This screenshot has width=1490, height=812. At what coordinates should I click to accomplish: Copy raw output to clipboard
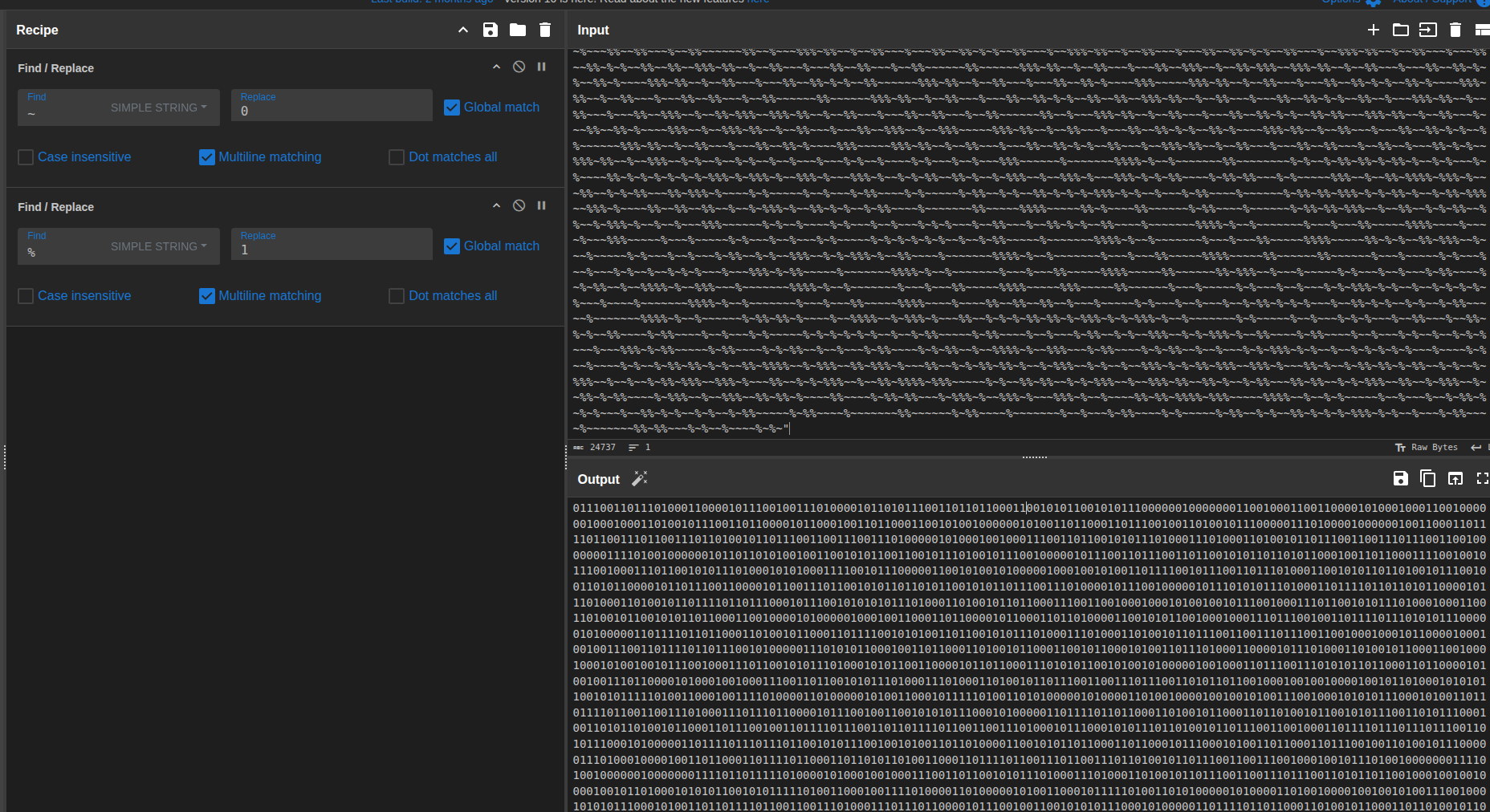pyautogui.click(x=1428, y=478)
